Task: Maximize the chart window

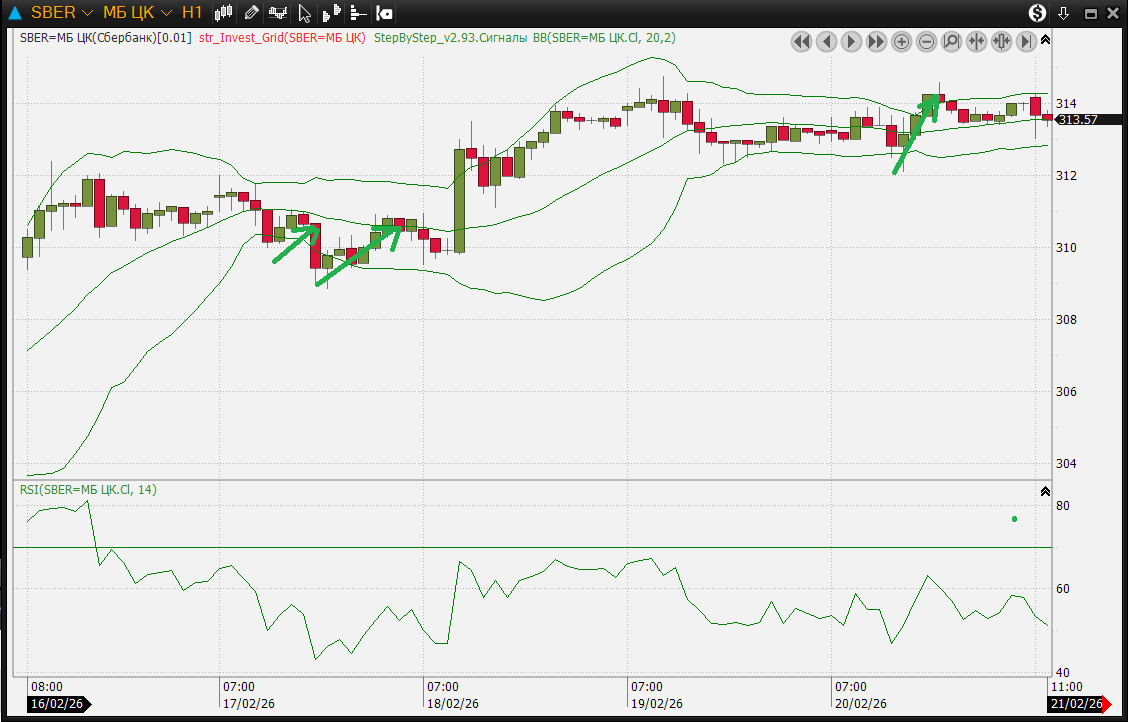Action: point(1091,13)
